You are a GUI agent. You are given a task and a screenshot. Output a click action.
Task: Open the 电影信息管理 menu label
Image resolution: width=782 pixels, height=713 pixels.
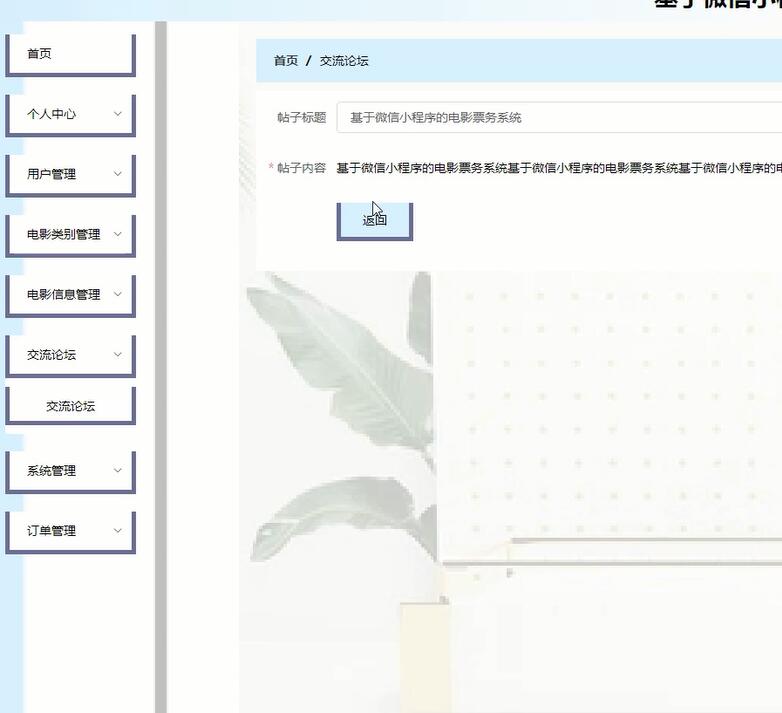(x=63, y=295)
